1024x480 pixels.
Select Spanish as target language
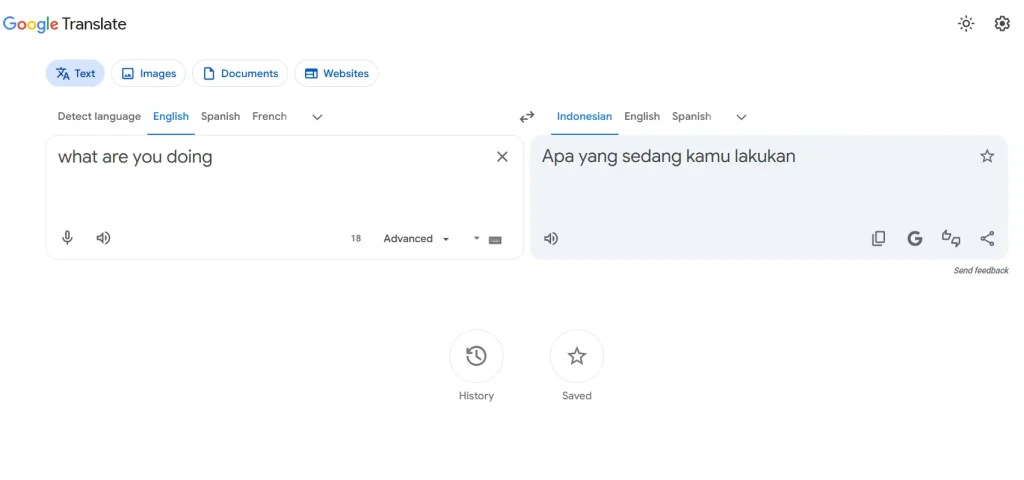click(x=692, y=116)
